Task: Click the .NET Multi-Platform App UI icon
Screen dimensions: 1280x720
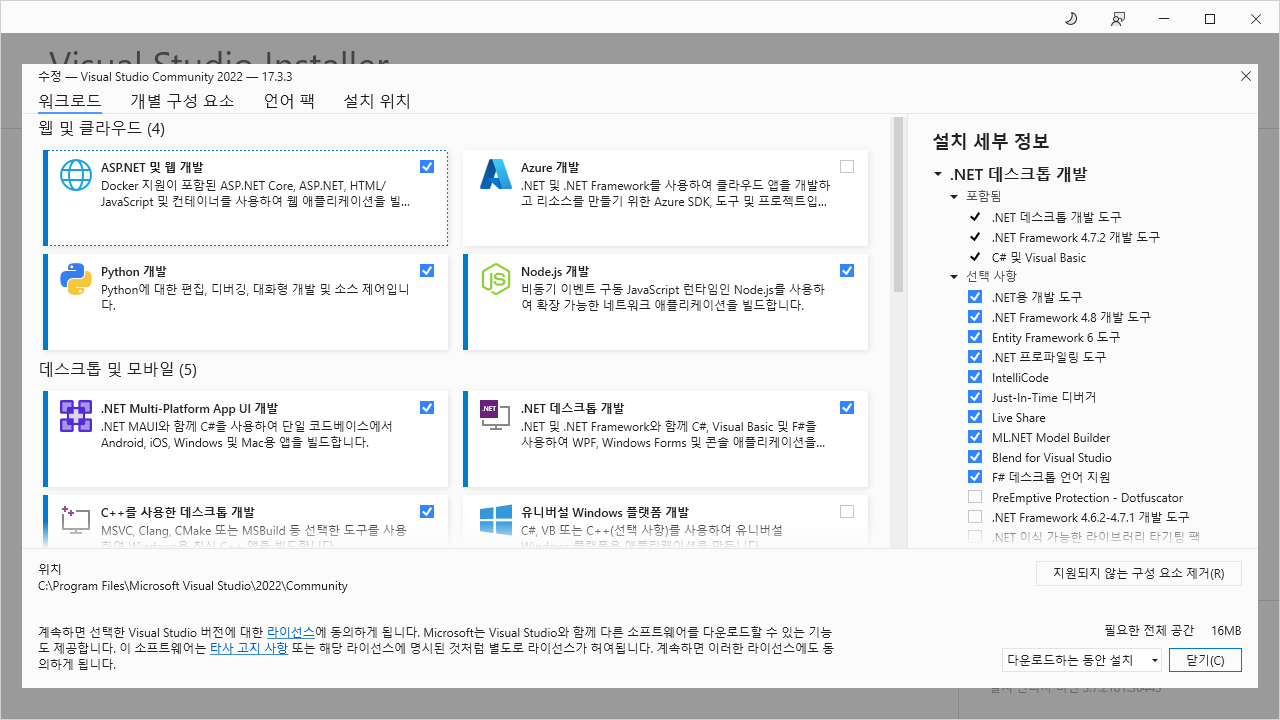Action: (76, 416)
